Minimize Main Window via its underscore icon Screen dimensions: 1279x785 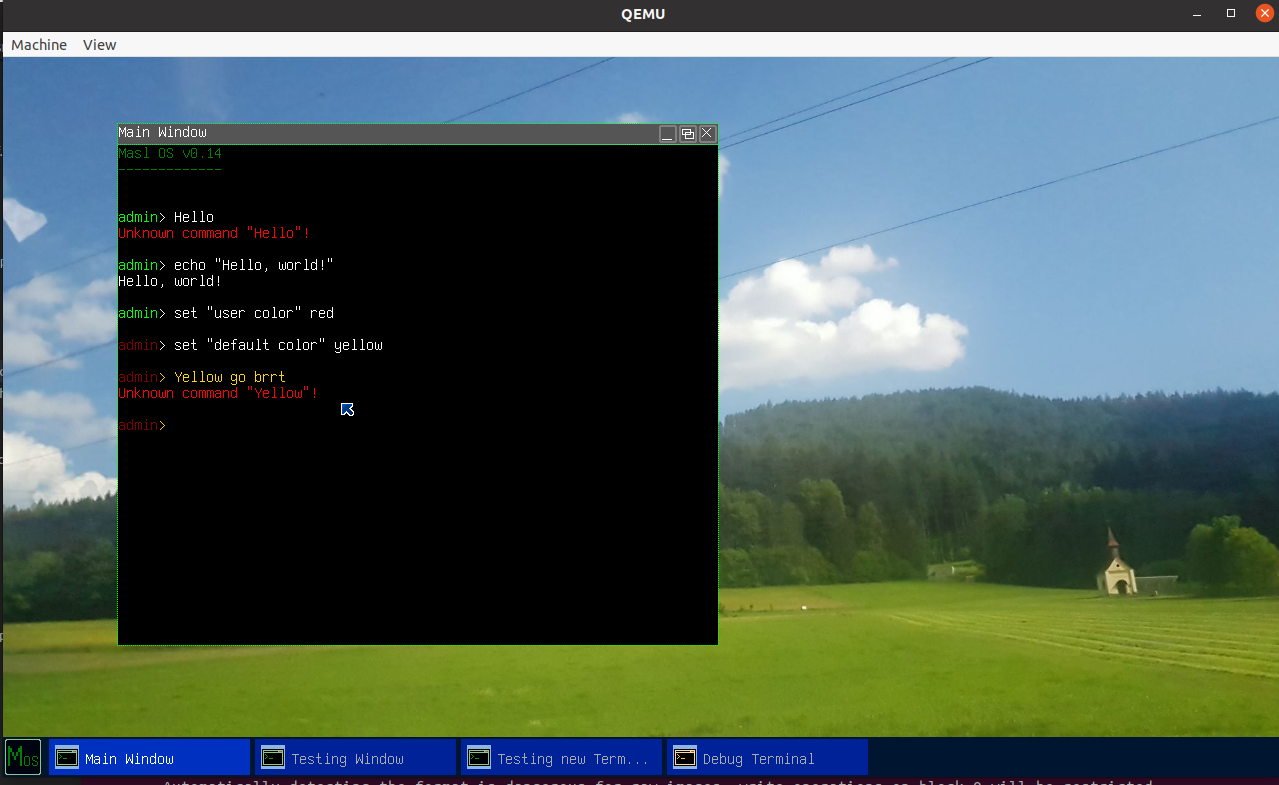667,132
